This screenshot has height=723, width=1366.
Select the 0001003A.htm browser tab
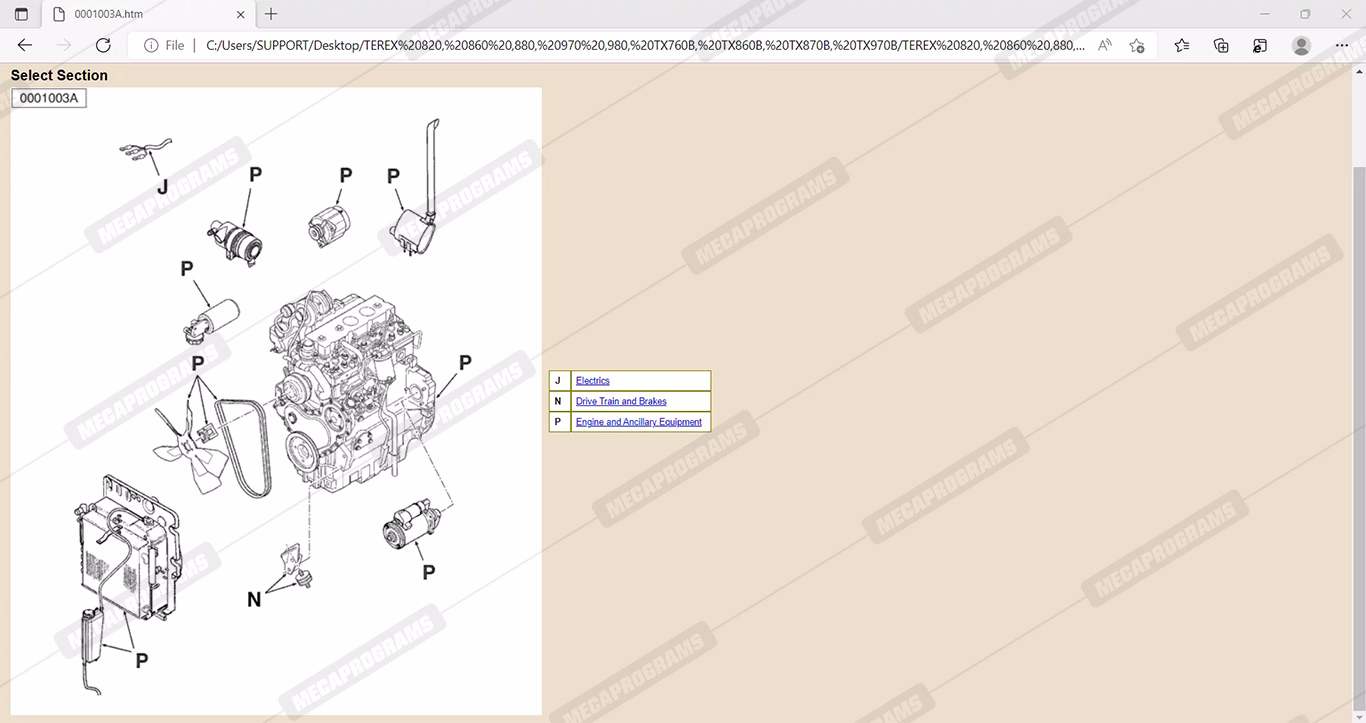[140, 14]
